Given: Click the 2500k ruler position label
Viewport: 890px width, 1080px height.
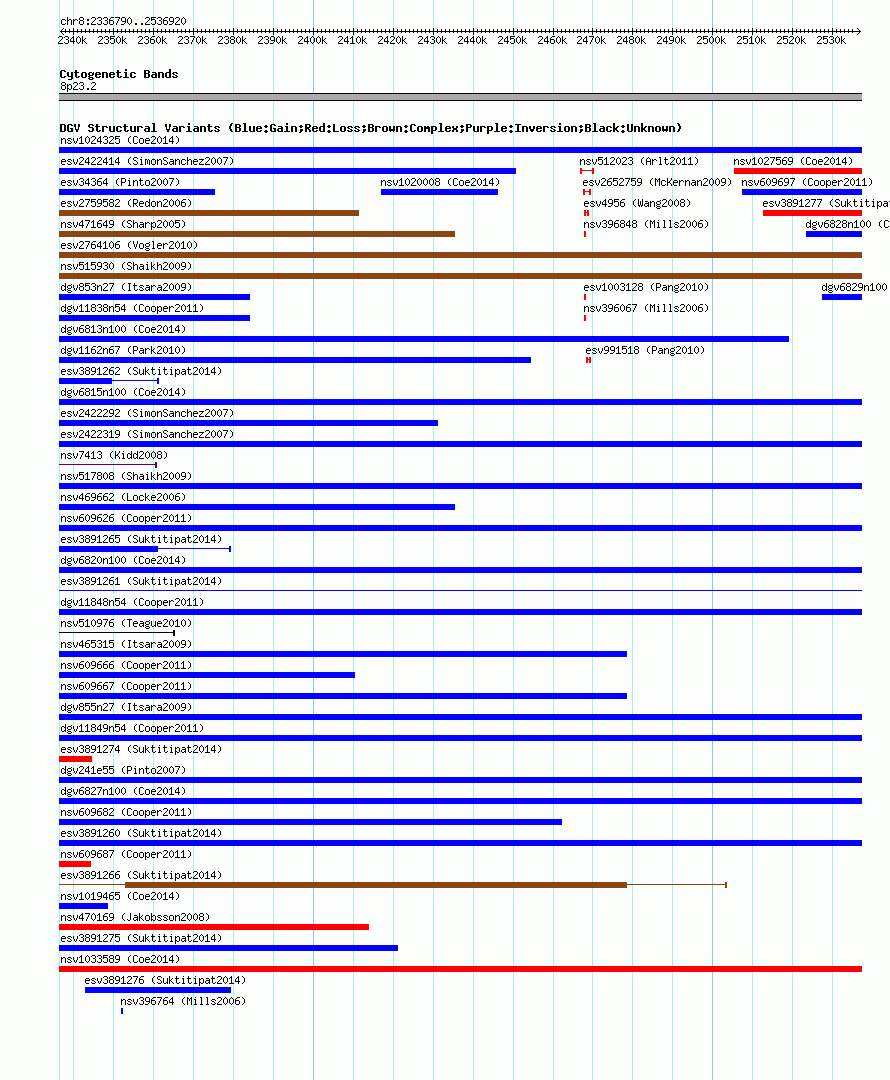Looking at the screenshot, I should (x=711, y=41).
